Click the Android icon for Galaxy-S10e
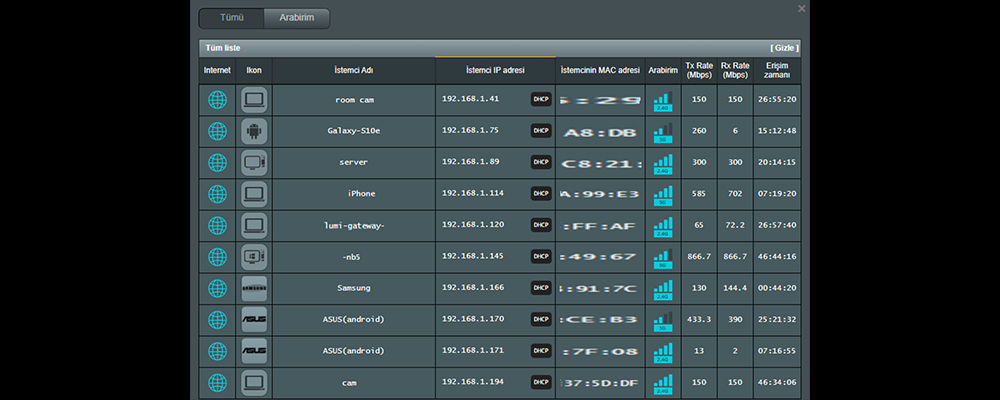The width and height of the screenshot is (1000, 400). pos(254,131)
